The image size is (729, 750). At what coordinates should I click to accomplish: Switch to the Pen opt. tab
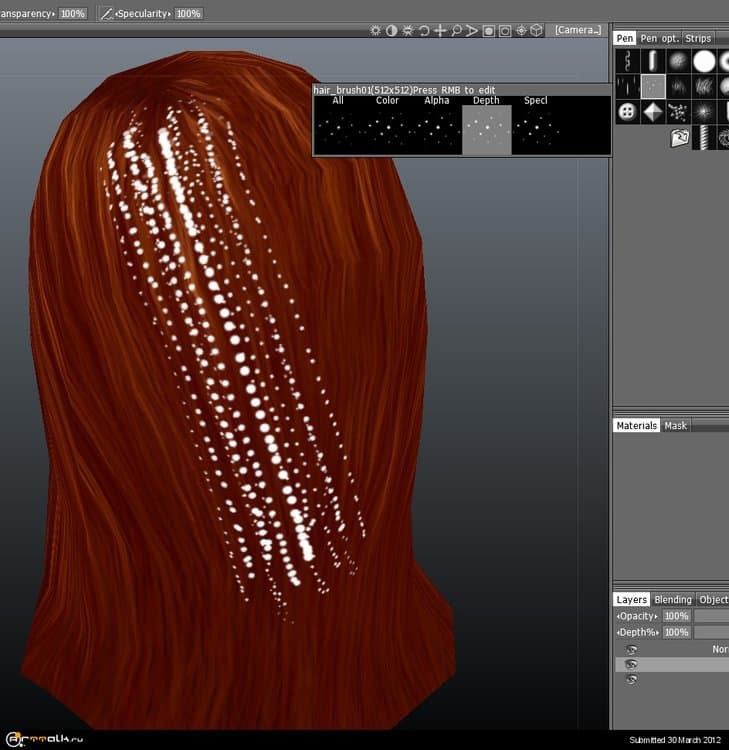(659, 38)
